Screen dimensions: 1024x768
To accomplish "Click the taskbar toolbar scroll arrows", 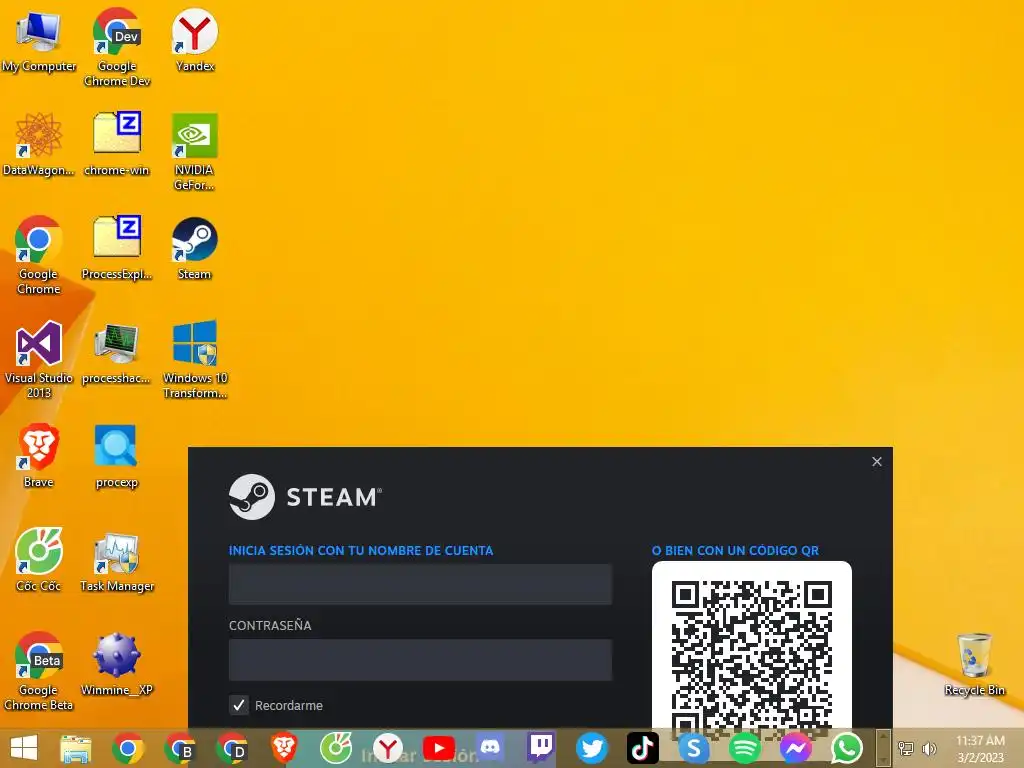I will [883, 748].
